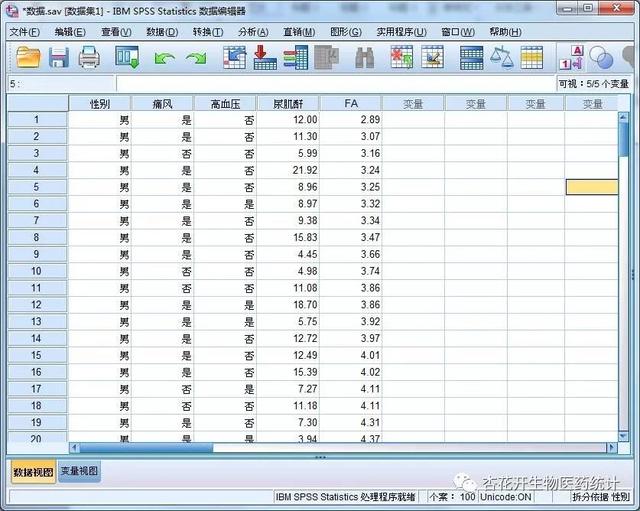Click the Unicode:ON status bar entry

(506, 497)
